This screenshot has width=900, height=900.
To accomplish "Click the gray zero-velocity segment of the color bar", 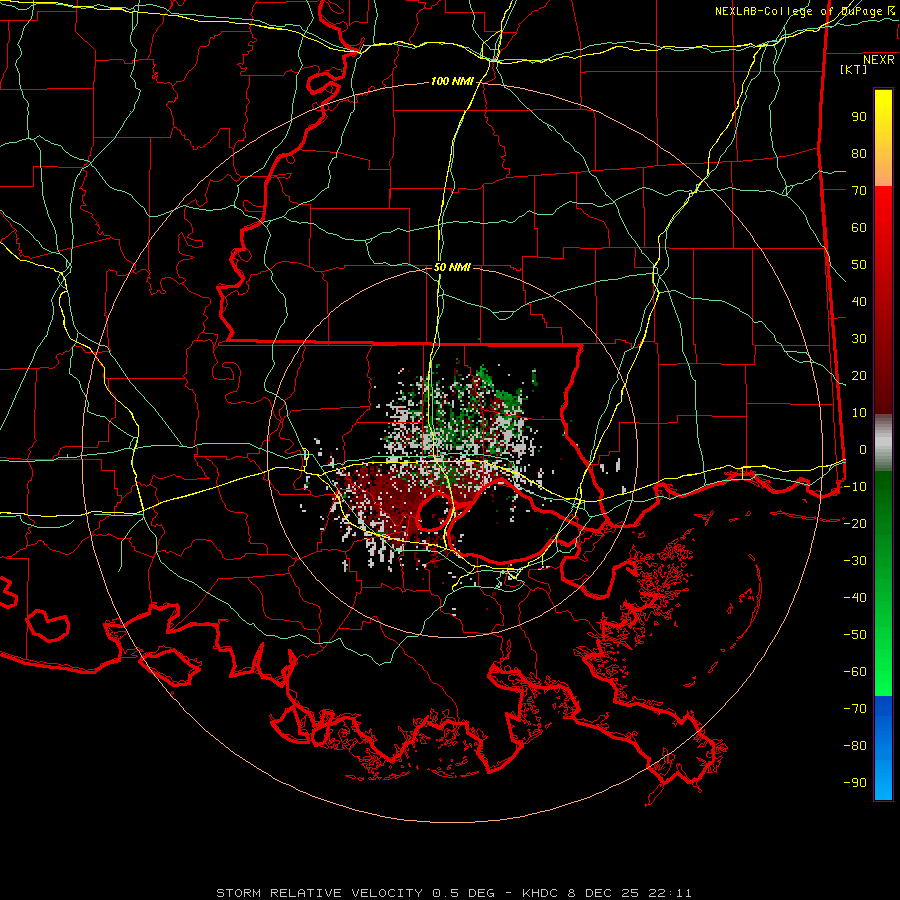I will coord(883,443).
